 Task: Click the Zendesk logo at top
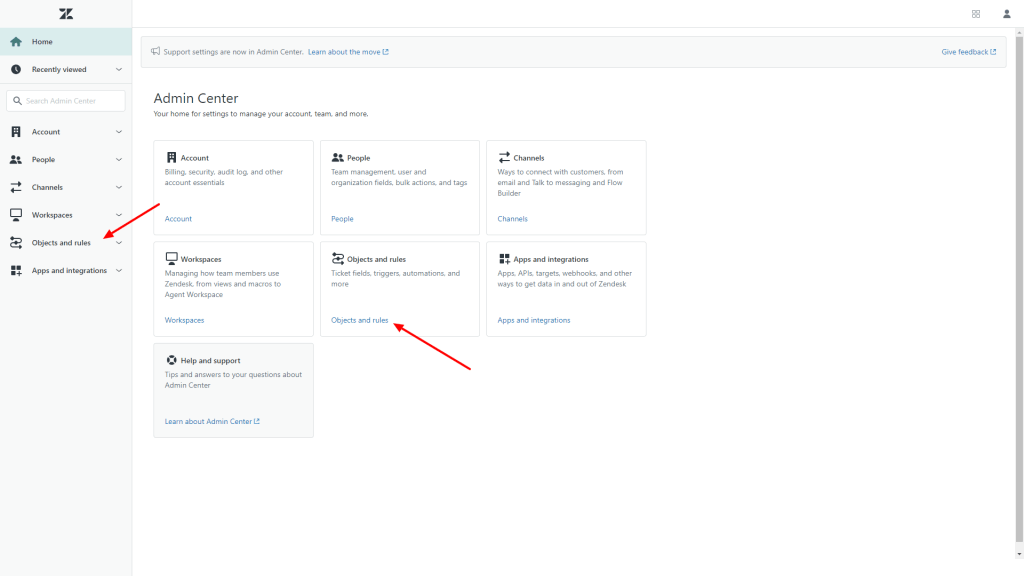point(66,14)
